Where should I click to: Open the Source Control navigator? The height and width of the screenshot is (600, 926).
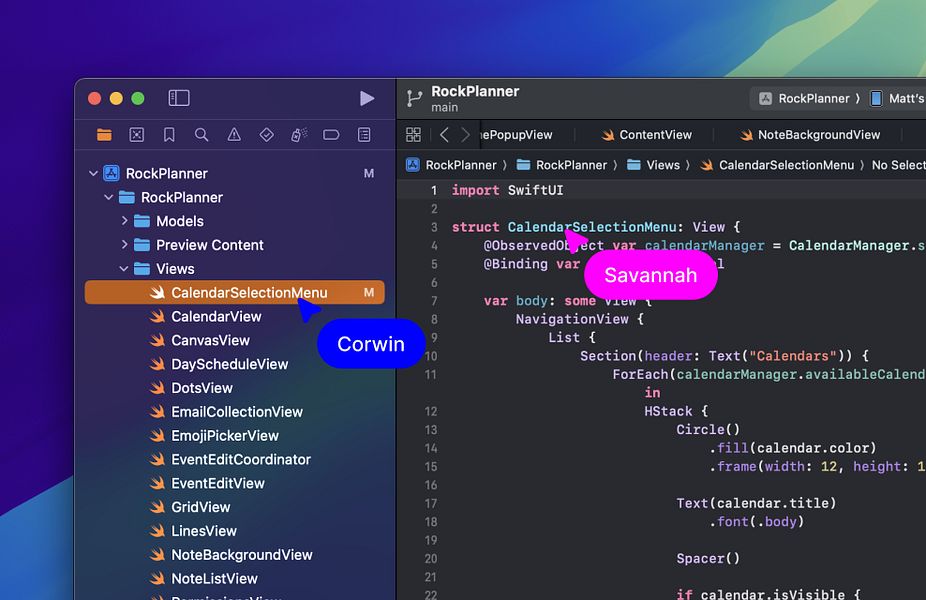pos(136,135)
